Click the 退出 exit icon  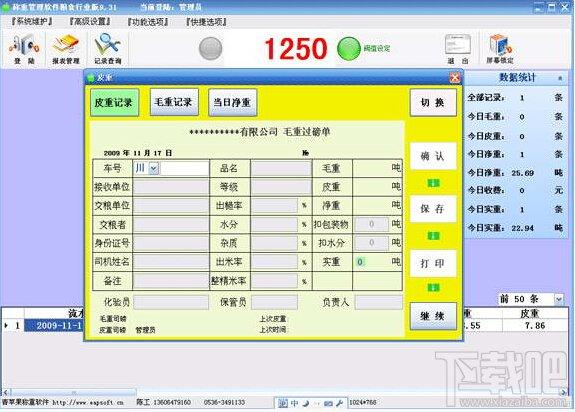pyautogui.click(x=458, y=49)
